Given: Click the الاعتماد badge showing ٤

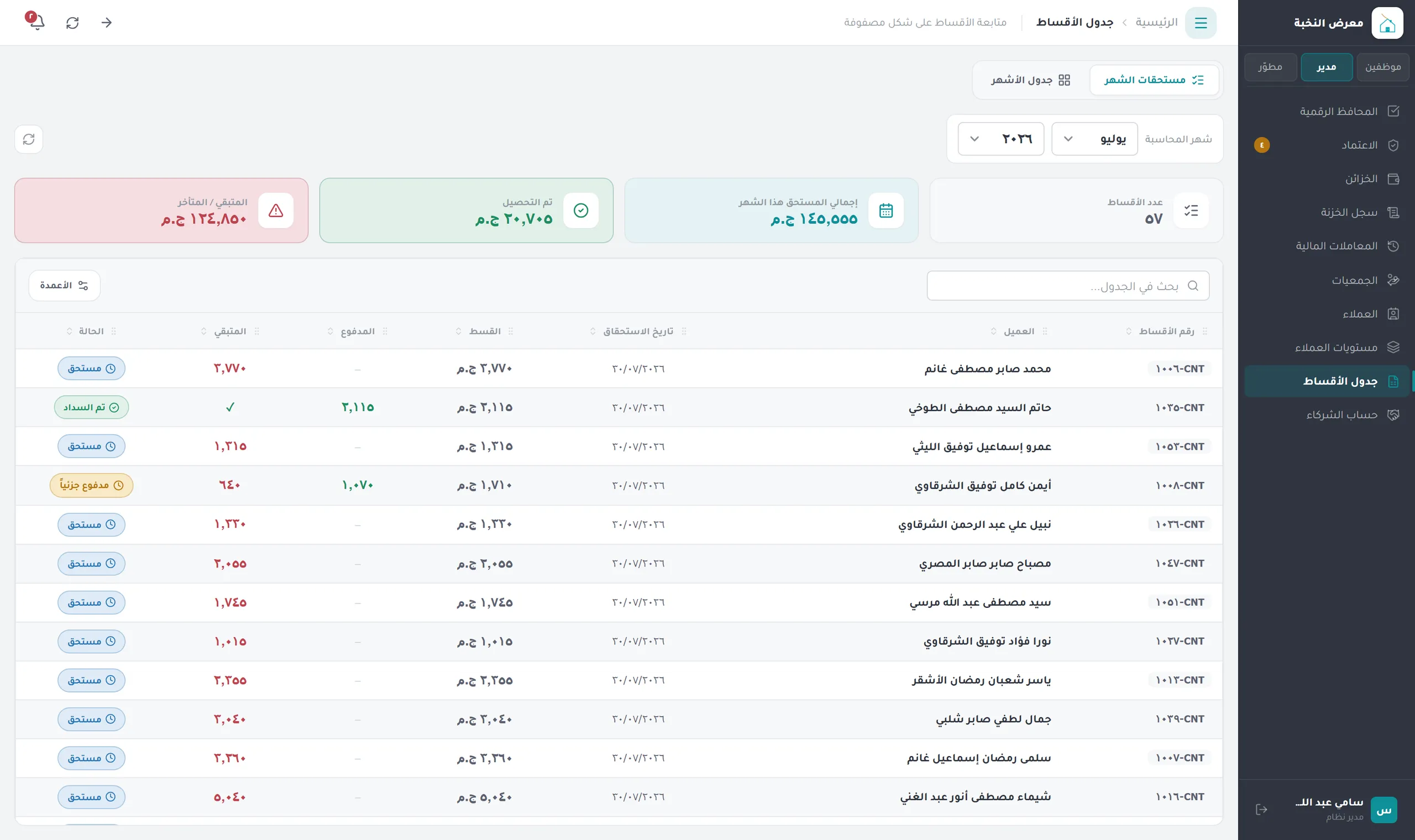Looking at the screenshot, I should (1261, 145).
